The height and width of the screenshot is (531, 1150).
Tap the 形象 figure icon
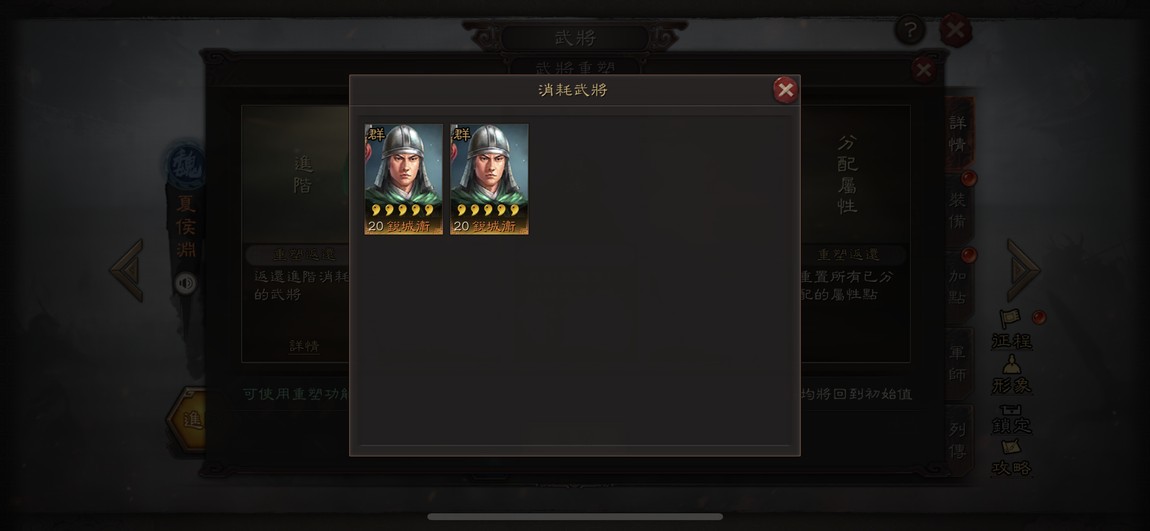1011,374
